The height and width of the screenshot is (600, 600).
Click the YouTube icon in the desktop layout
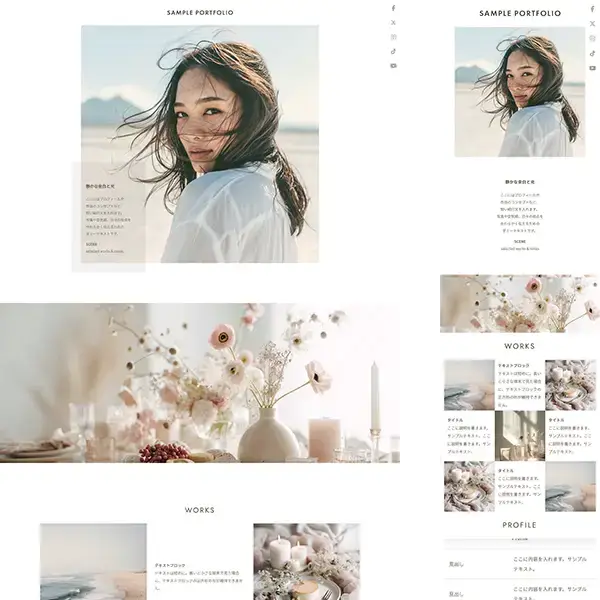pos(394,66)
